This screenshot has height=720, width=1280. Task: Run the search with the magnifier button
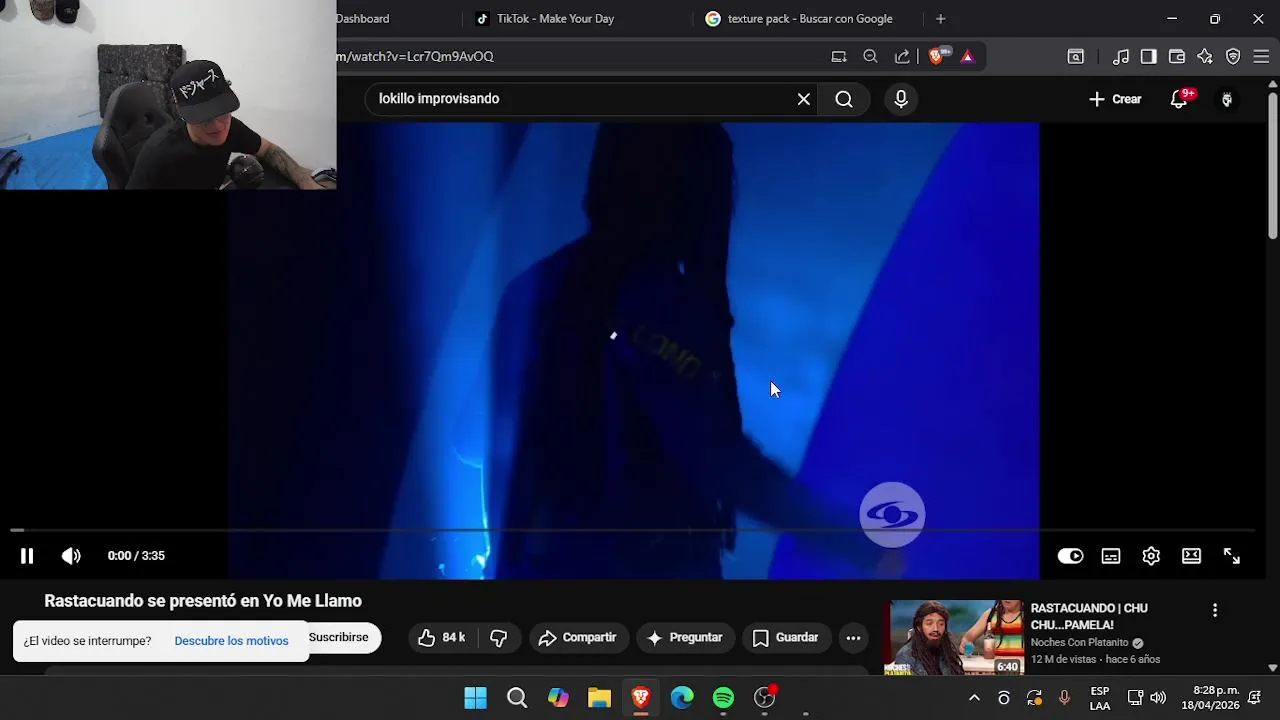[844, 99]
